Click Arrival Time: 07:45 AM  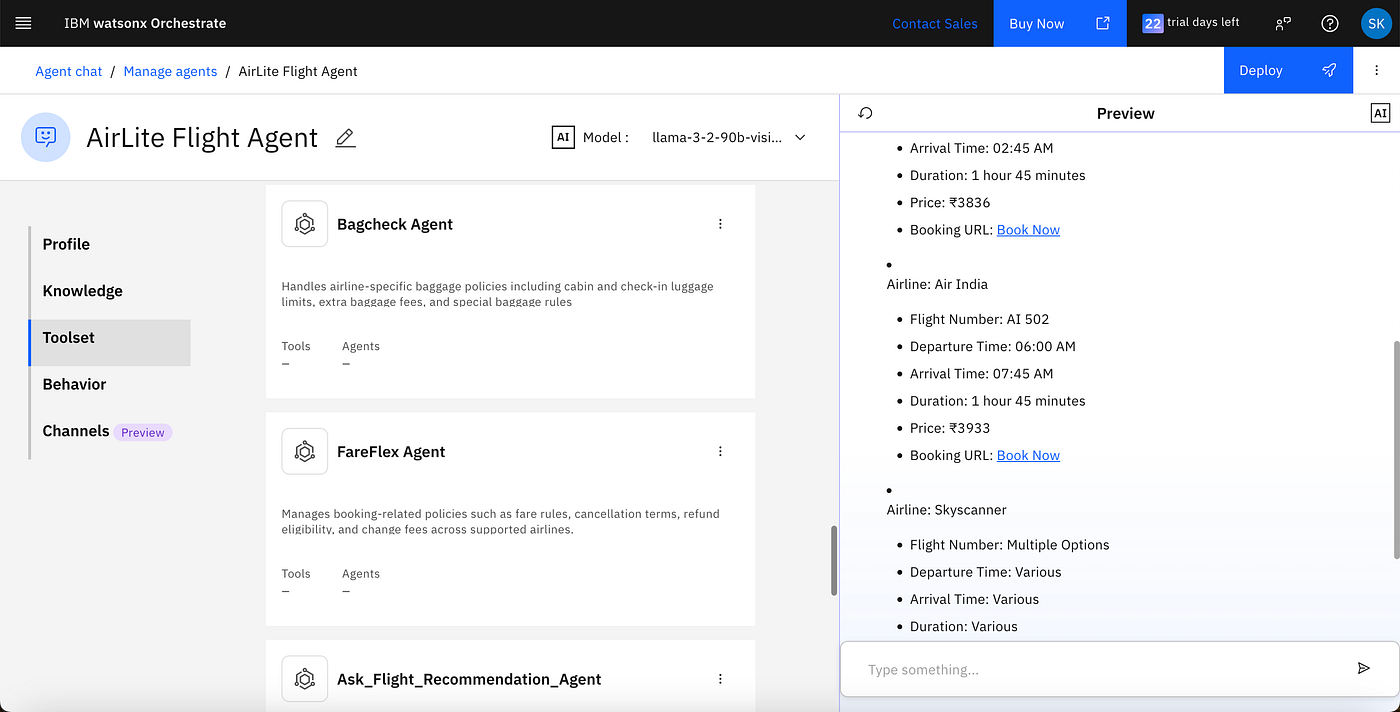tap(982, 374)
